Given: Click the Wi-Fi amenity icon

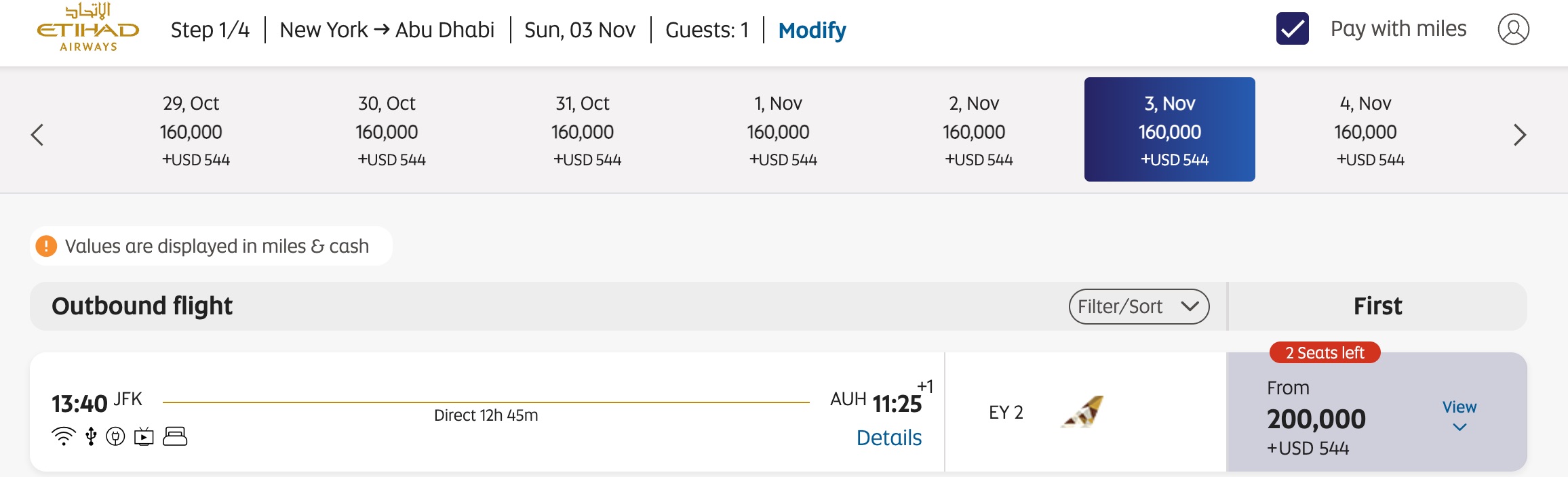Looking at the screenshot, I should point(63,438).
